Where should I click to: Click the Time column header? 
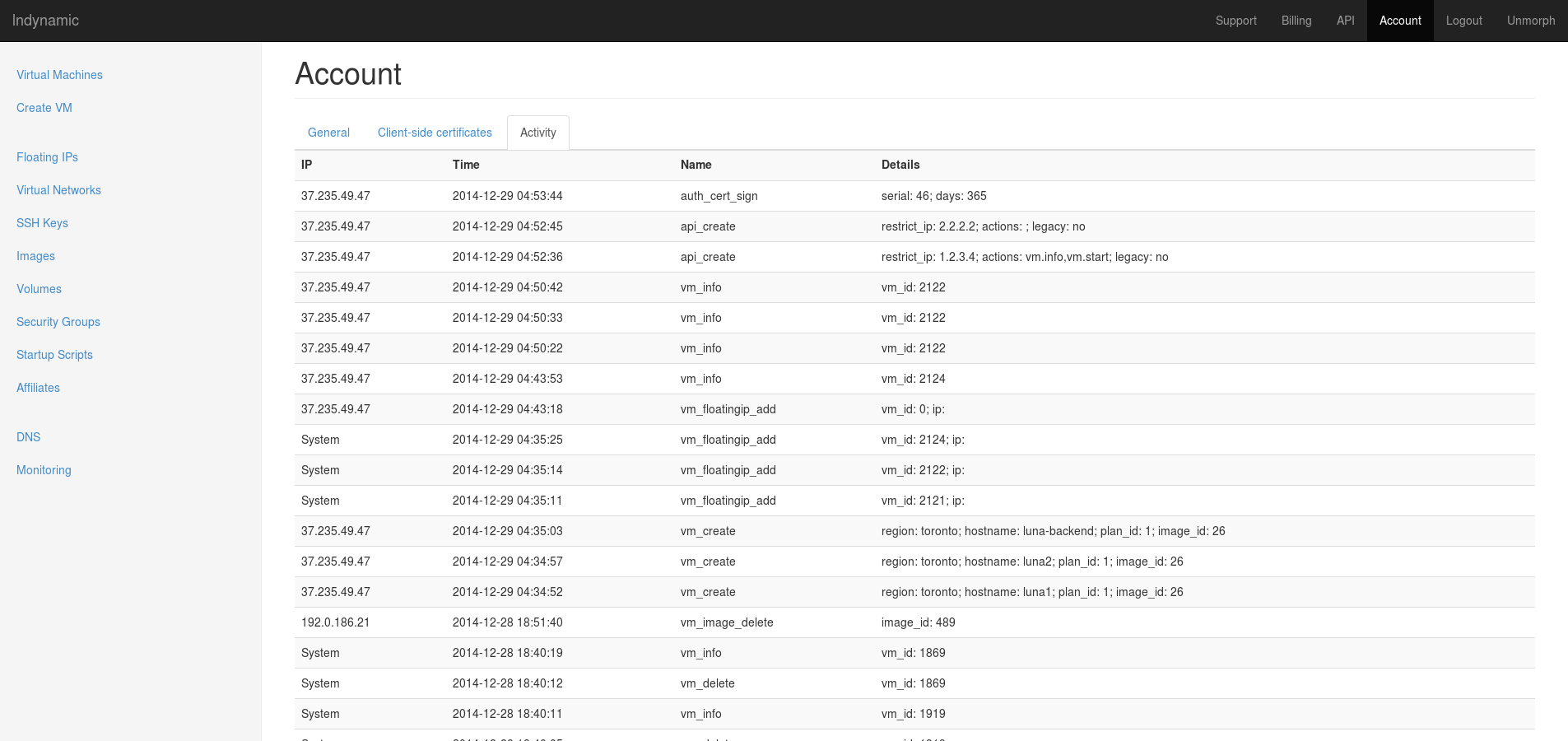466,165
